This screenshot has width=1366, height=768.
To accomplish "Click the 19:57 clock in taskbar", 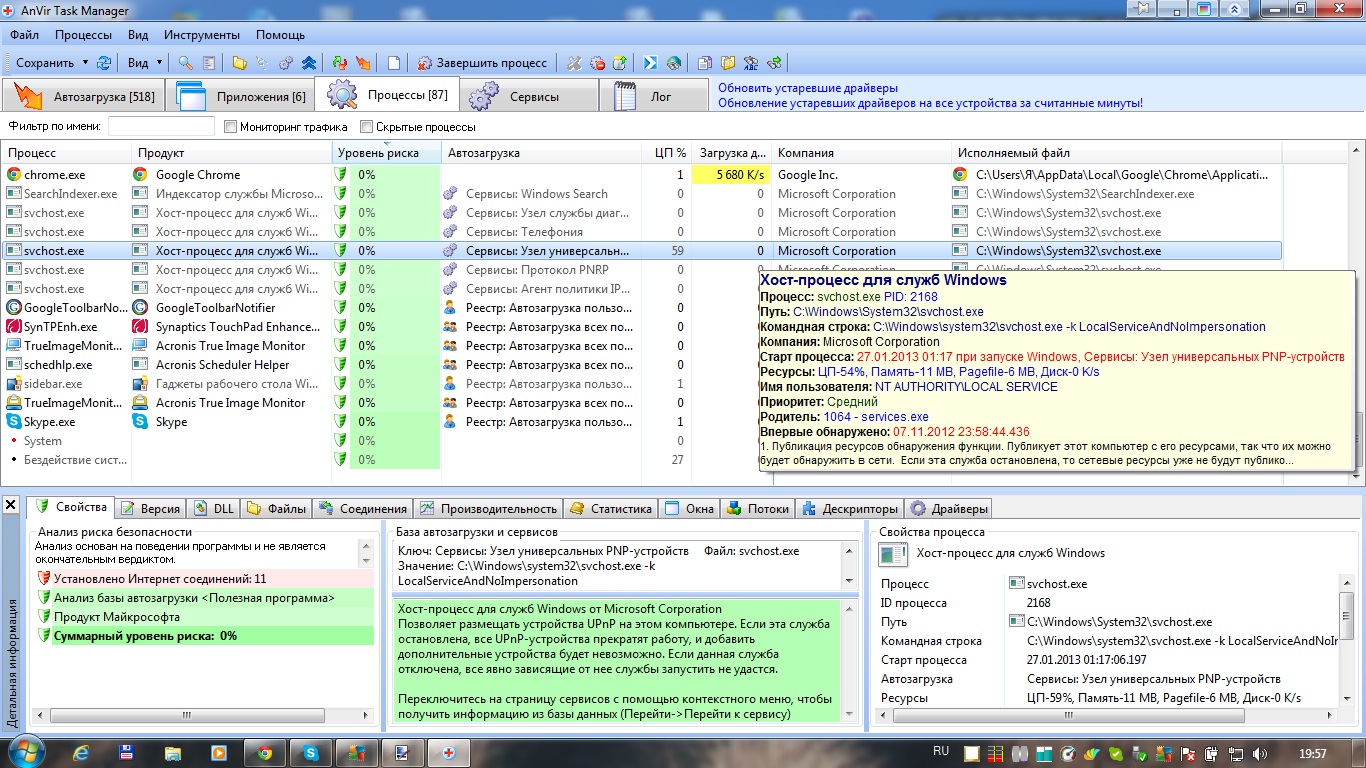I will [x=1311, y=753].
